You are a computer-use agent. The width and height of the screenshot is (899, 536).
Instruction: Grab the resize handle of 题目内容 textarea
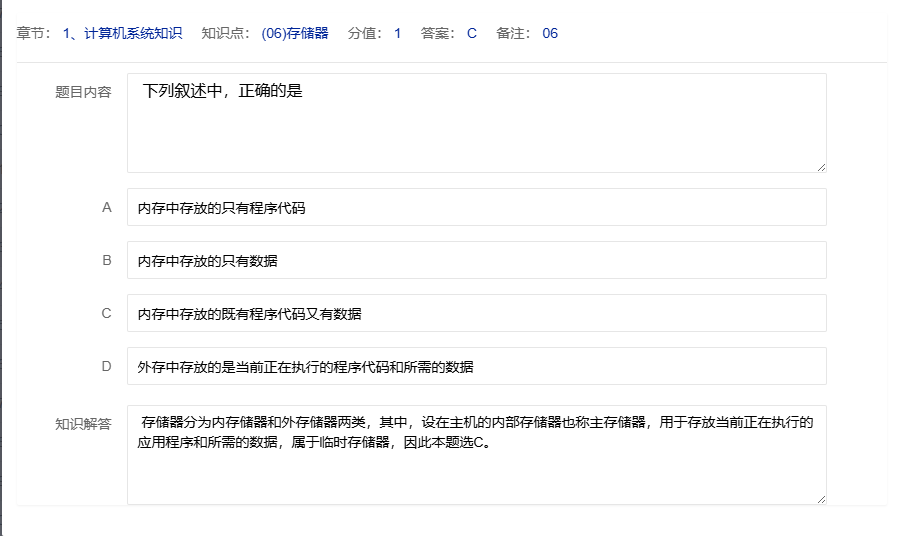[x=821, y=167]
